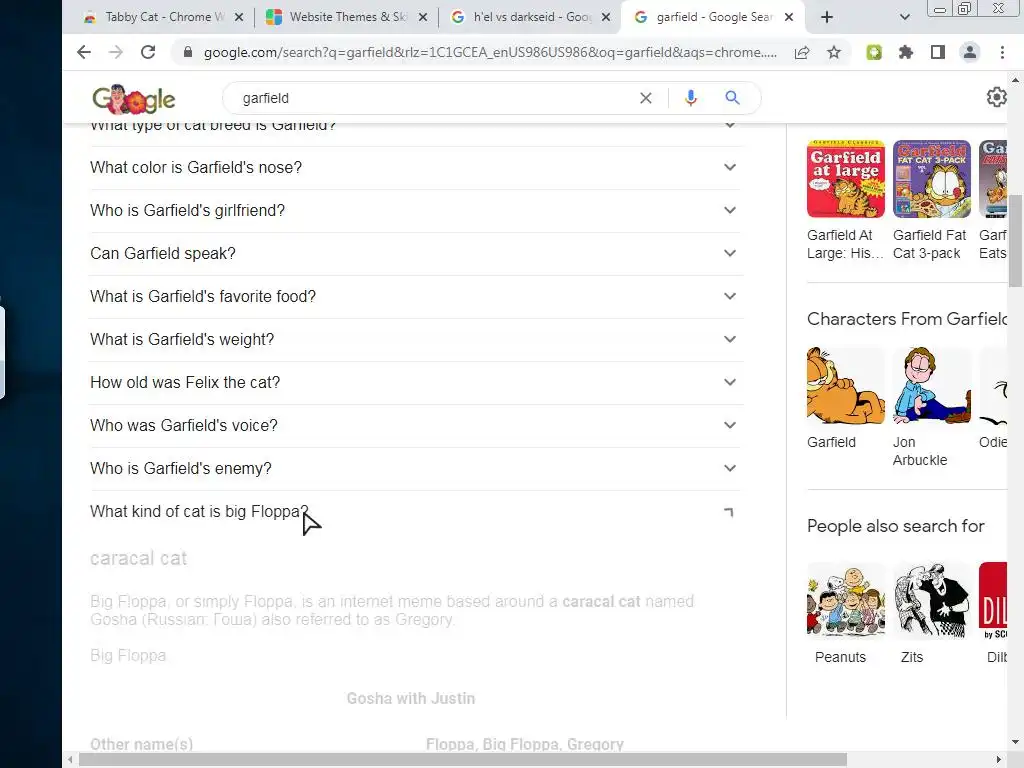Image resolution: width=1024 pixels, height=768 pixels.
Task: Click the scroll down arrow
Action: pyautogui.click(x=1016, y=742)
